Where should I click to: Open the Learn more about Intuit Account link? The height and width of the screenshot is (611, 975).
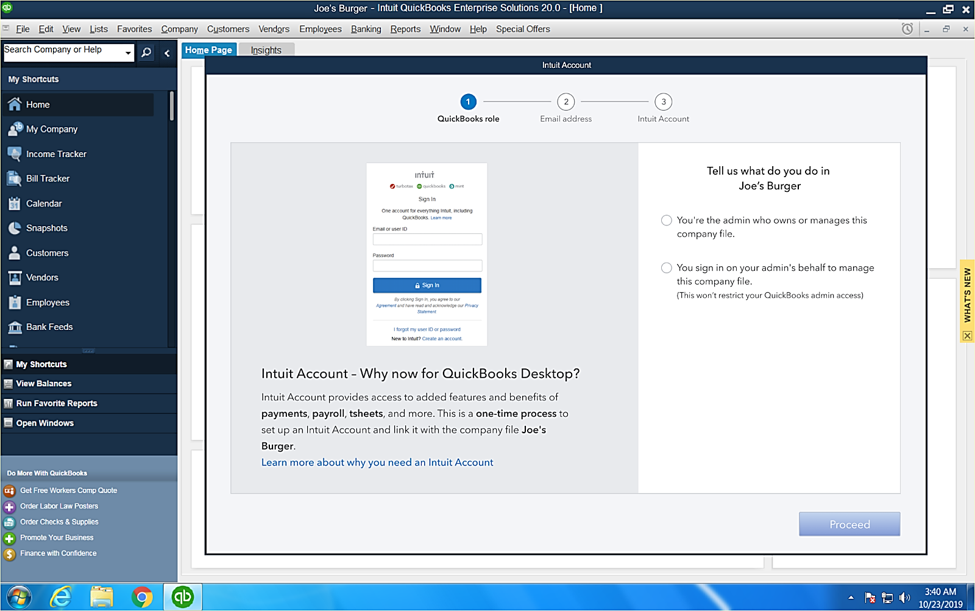[378, 462]
